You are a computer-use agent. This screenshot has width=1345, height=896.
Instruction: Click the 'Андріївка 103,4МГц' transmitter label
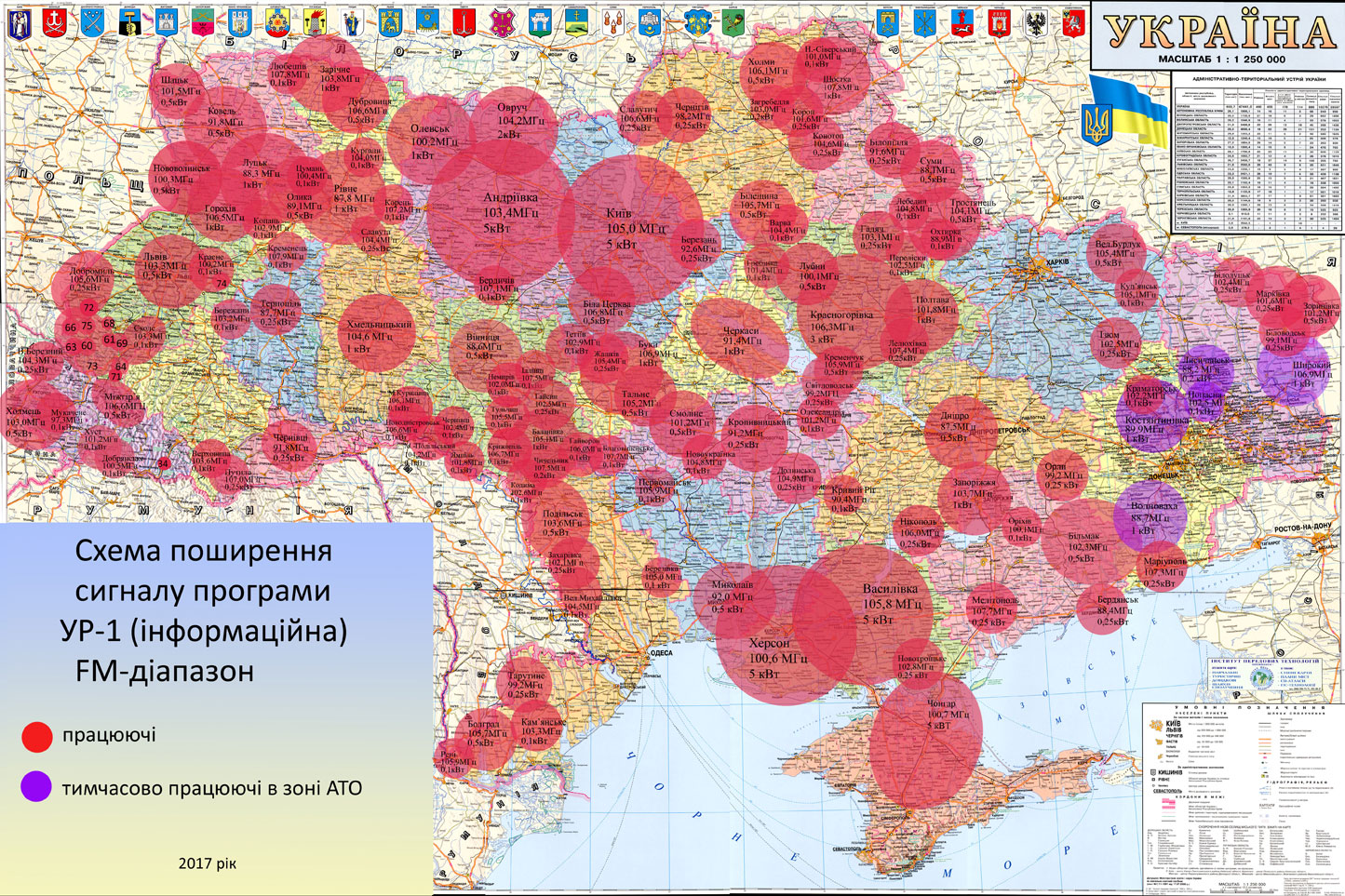[510, 212]
